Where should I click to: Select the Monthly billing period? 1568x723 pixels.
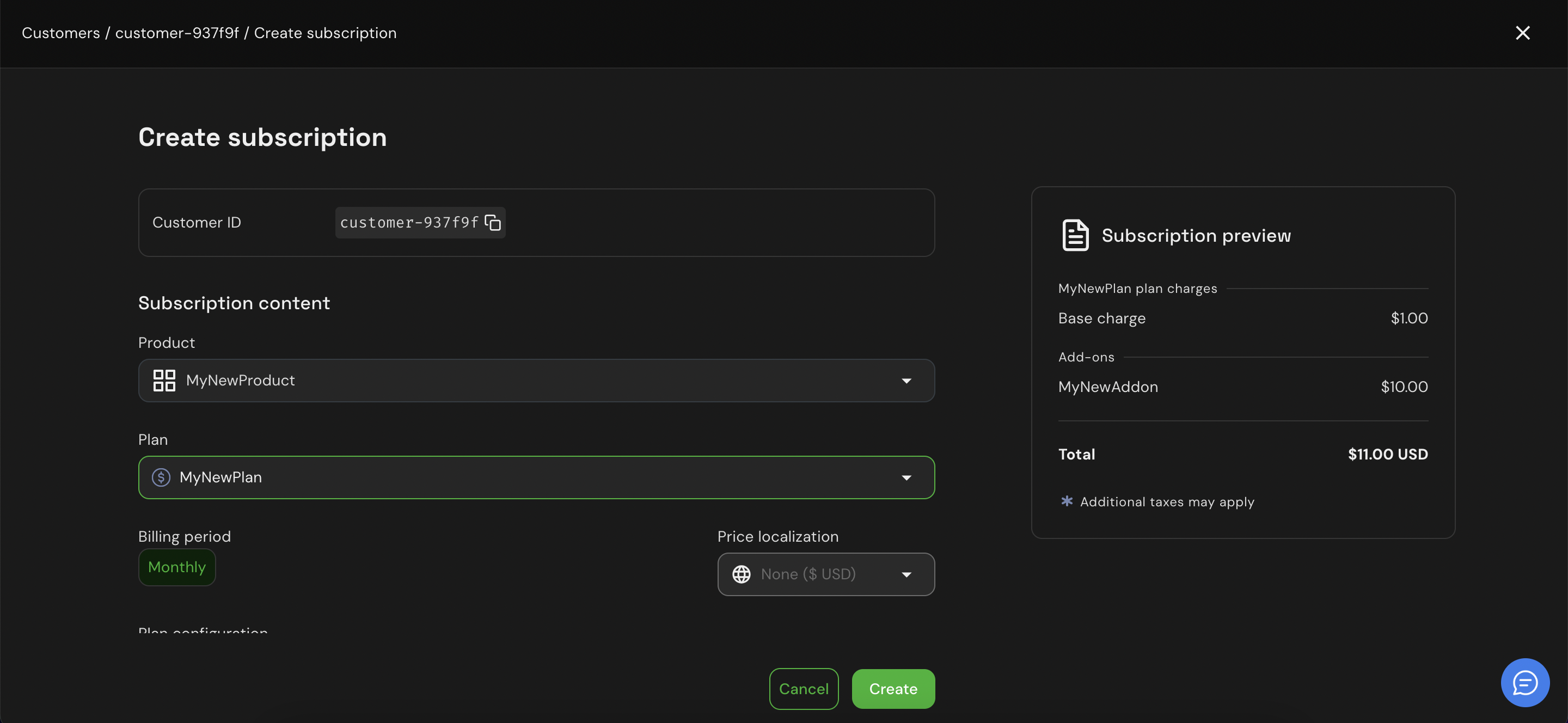pyautogui.click(x=176, y=567)
